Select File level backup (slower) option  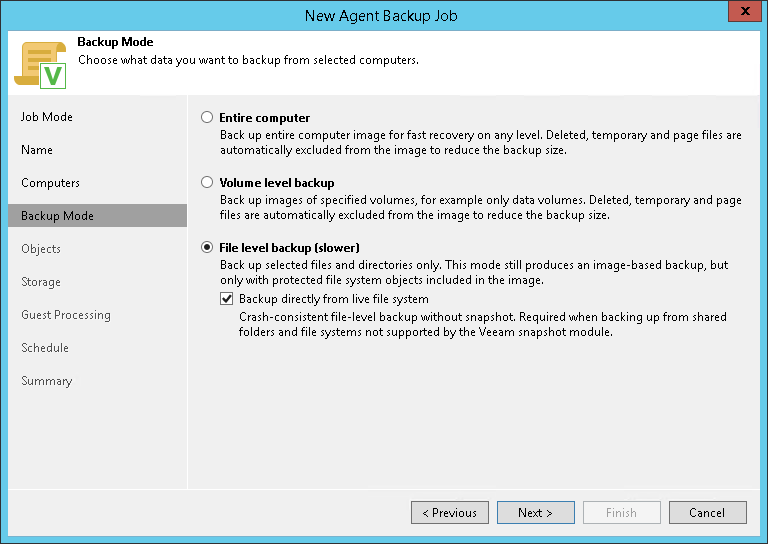click(x=207, y=247)
